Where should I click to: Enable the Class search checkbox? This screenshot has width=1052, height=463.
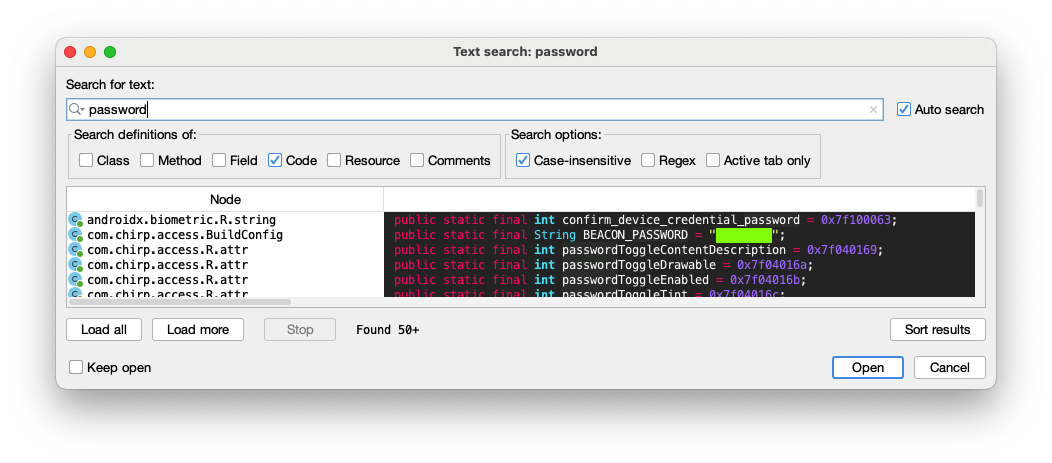pos(86,160)
